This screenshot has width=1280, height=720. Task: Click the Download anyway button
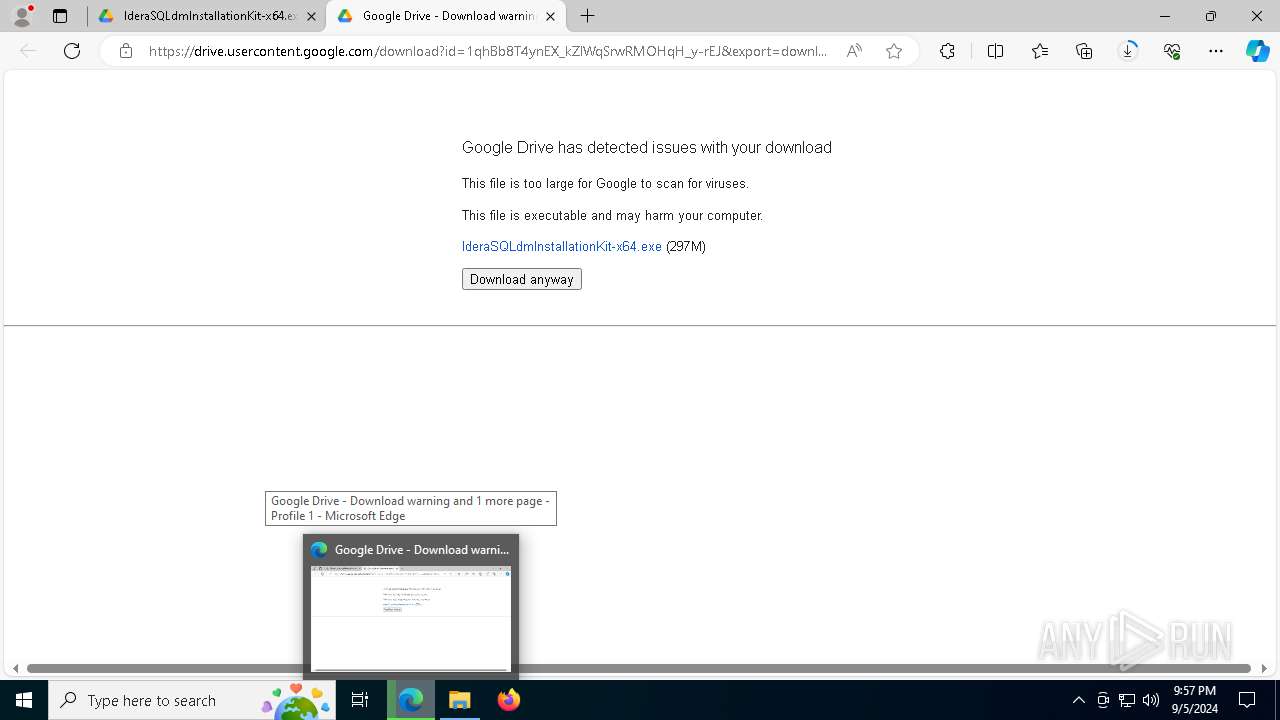click(x=522, y=279)
